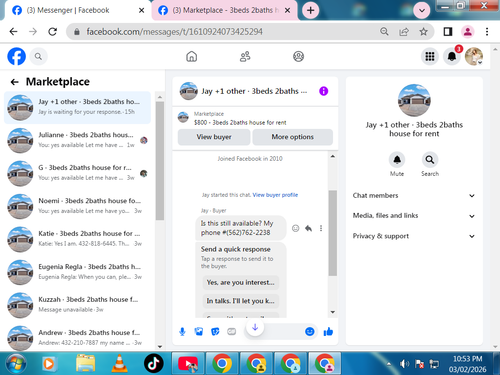Click the chat messages scrollbar thumb
500x375 pixels.
pos(333,233)
